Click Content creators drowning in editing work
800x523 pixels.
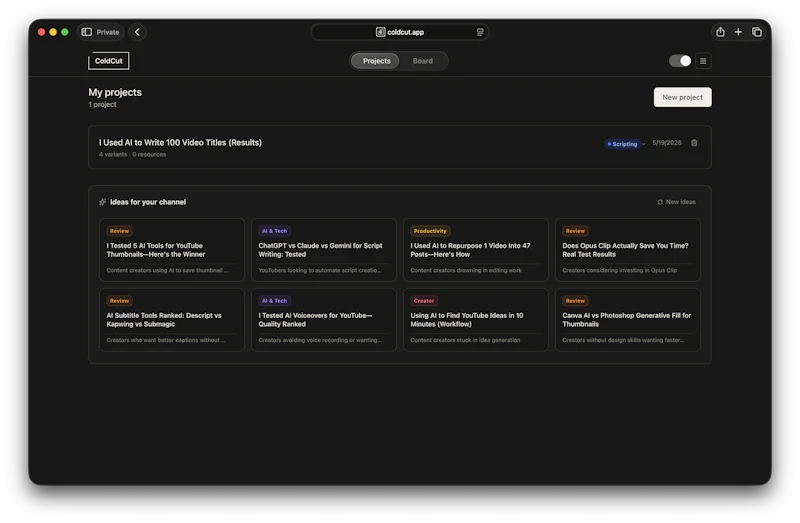(x=466, y=270)
